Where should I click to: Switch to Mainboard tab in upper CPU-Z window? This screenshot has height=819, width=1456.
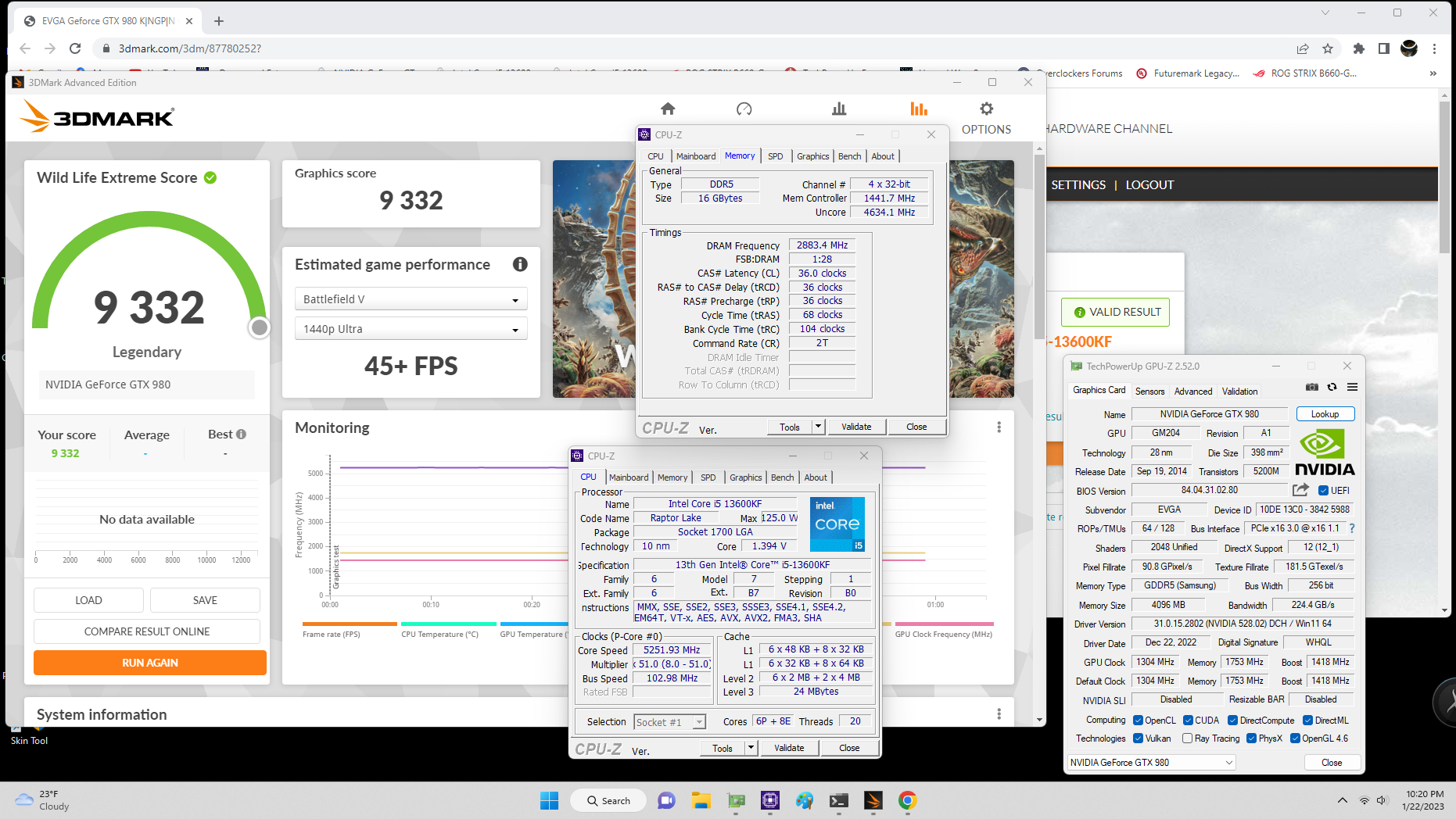[x=696, y=156]
